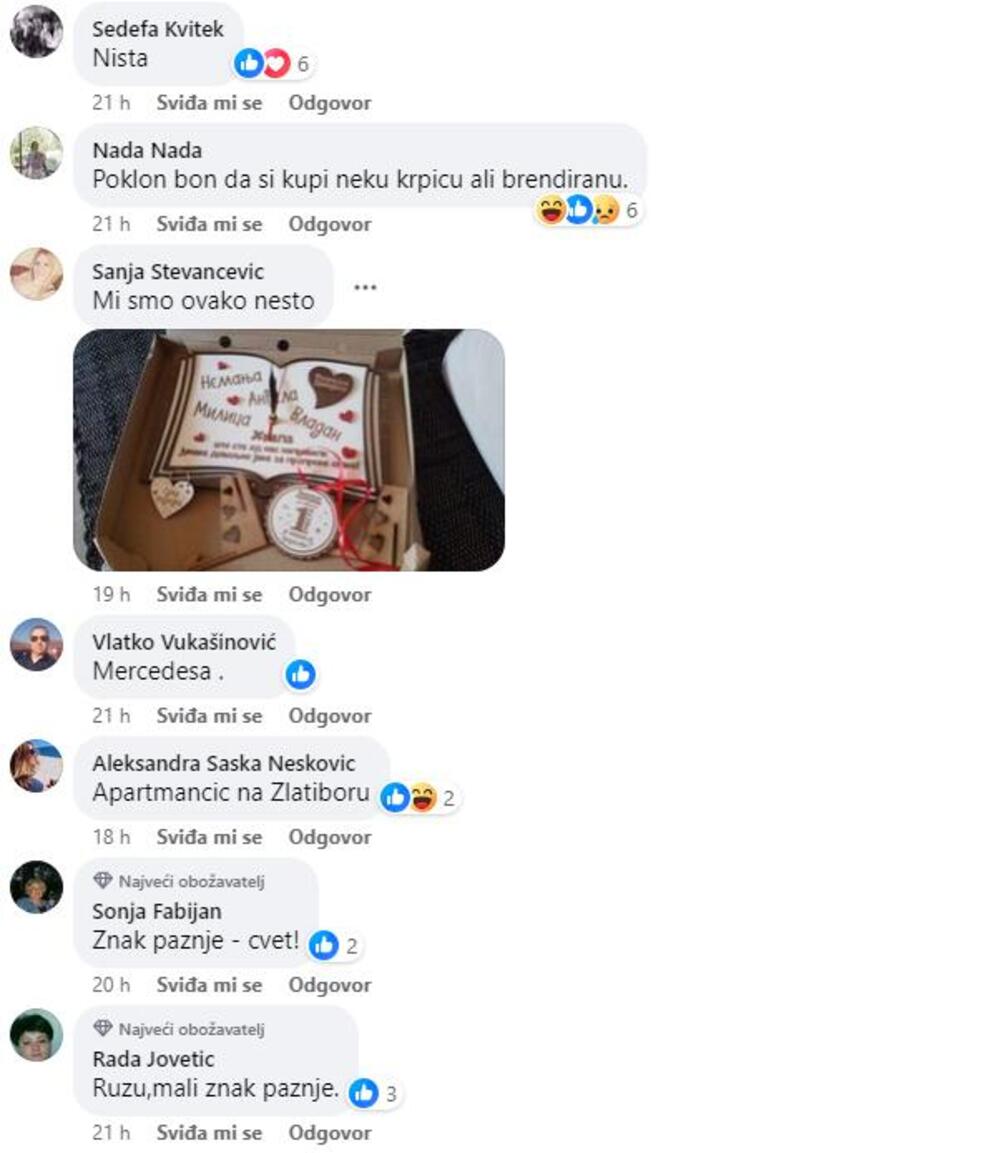This screenshot has width=1000, height=1153.
Task: Select the Najveći obožavatelj badge above Rada Jovetic
Action: point(179,1029)
